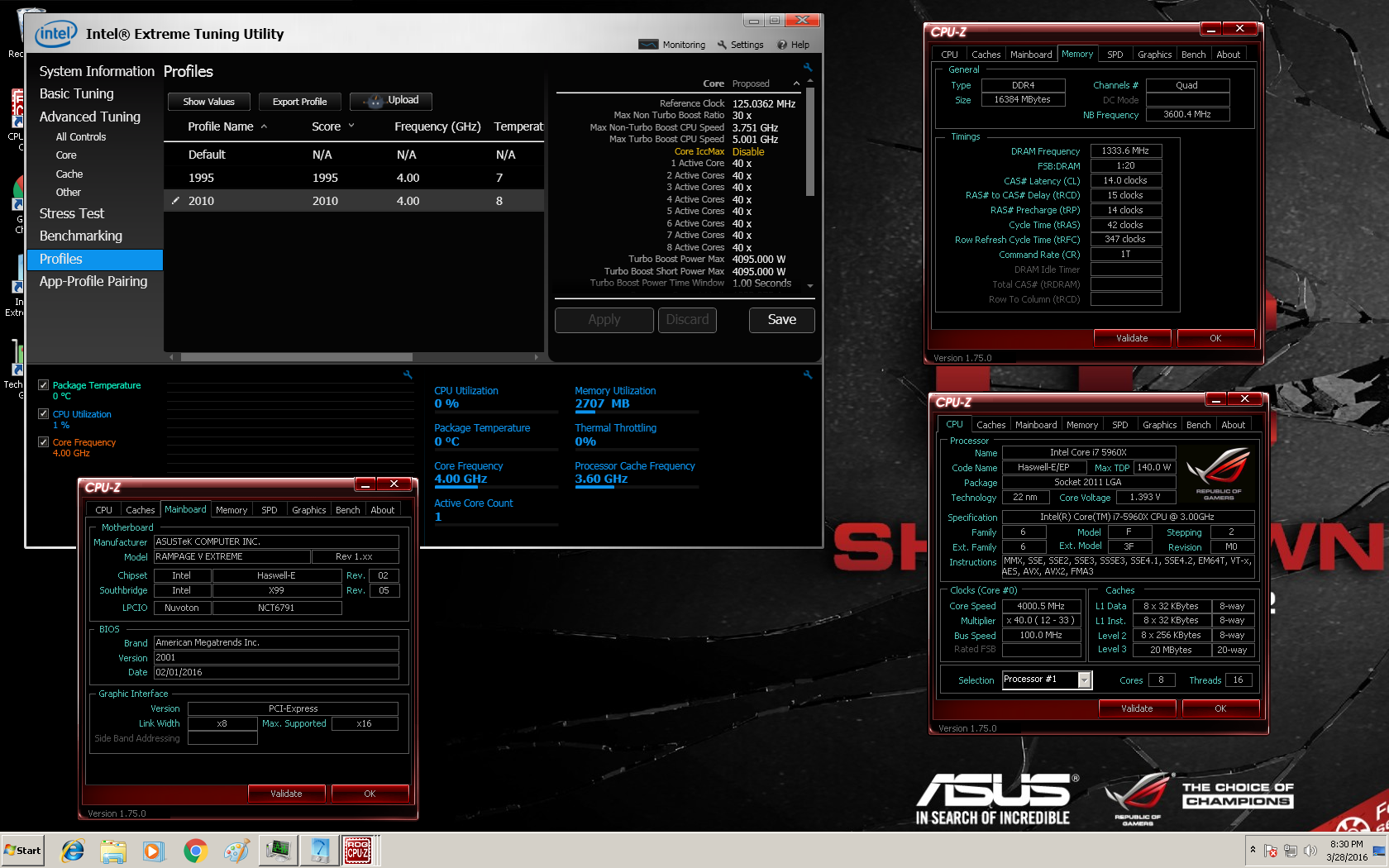Click ROG logo in CPU-Z CPU tab
This screenshot has height=868, width=1389.
click(x=1219, y=474)
